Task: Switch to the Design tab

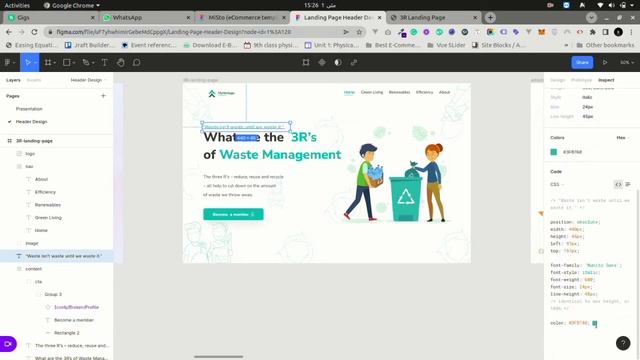Action: pos(557,80)
